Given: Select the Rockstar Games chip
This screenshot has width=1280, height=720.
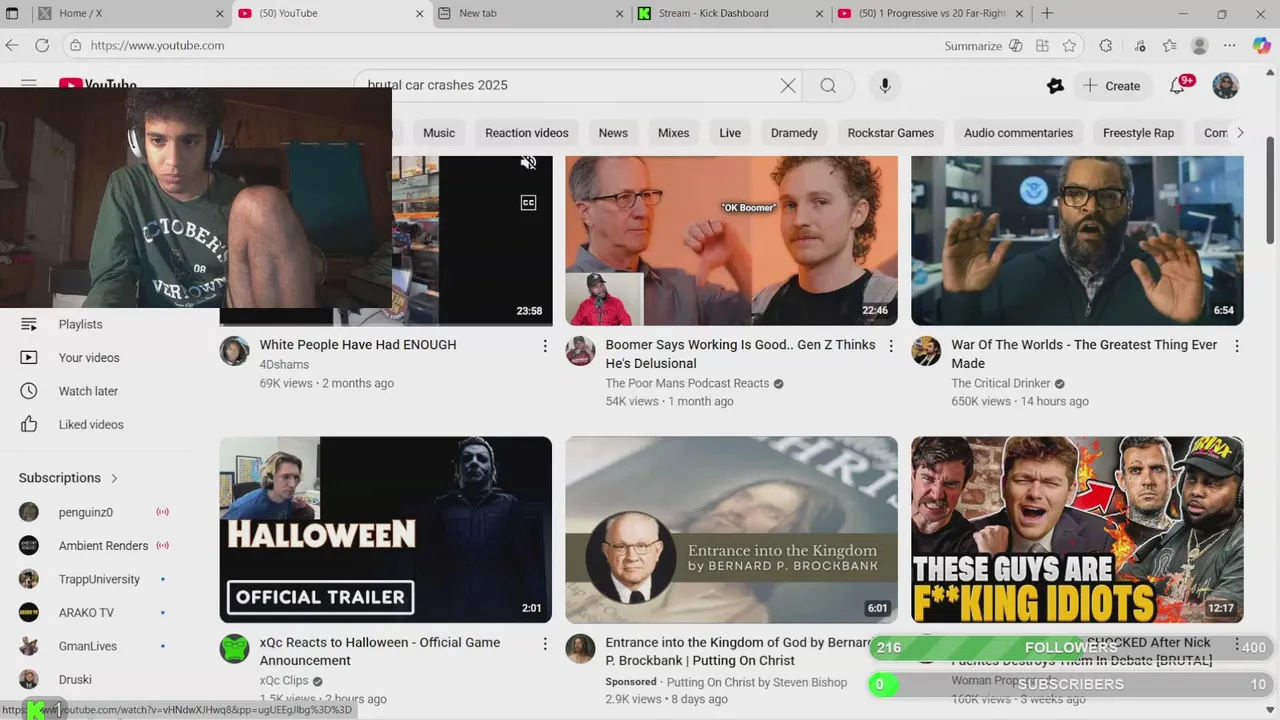Looking at the screenshot, I should tap(891, 133).
